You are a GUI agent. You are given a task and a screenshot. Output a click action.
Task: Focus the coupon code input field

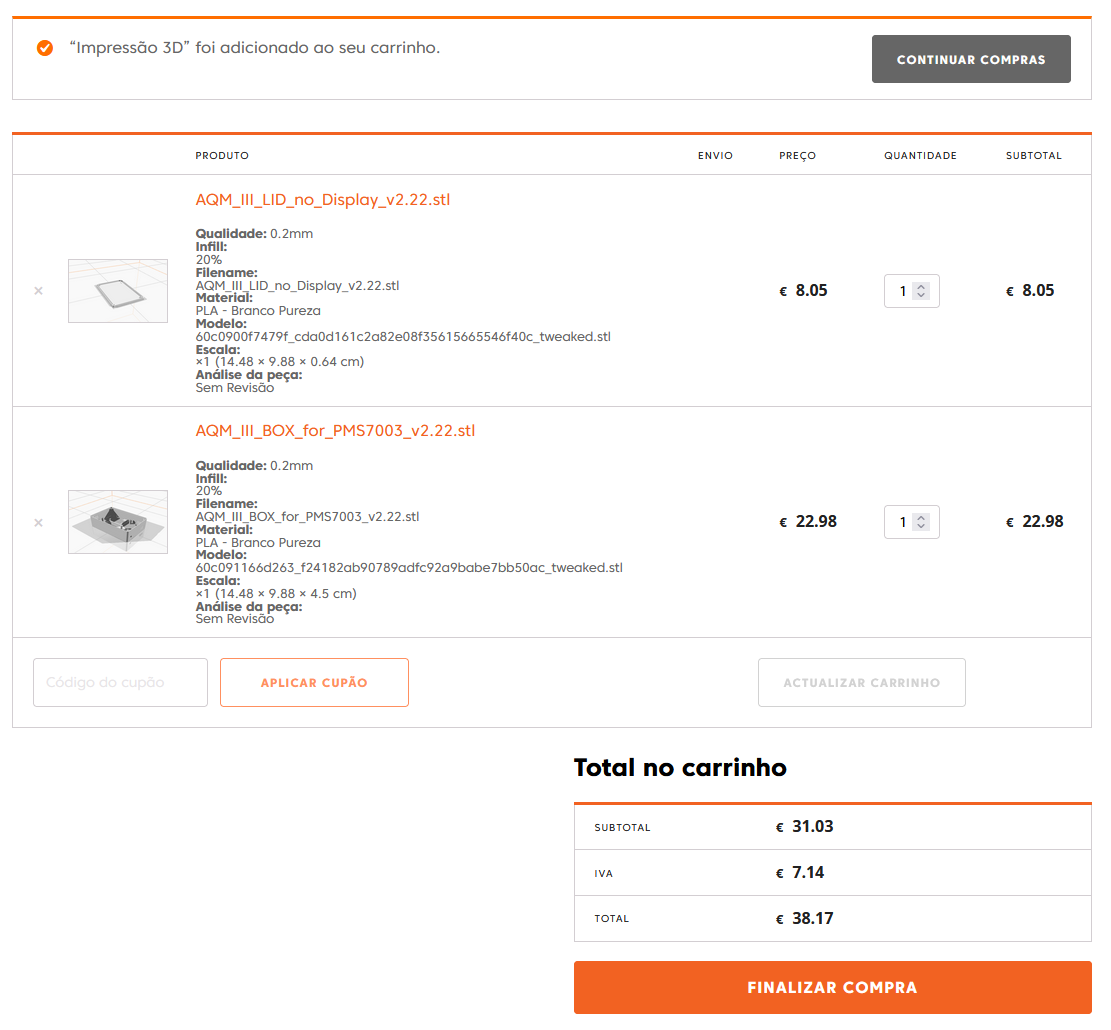(x=120, y=683)
